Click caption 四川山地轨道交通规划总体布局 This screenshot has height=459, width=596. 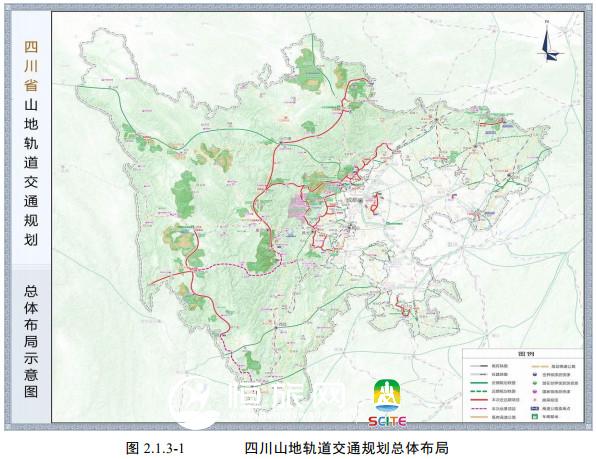(346, 448)
